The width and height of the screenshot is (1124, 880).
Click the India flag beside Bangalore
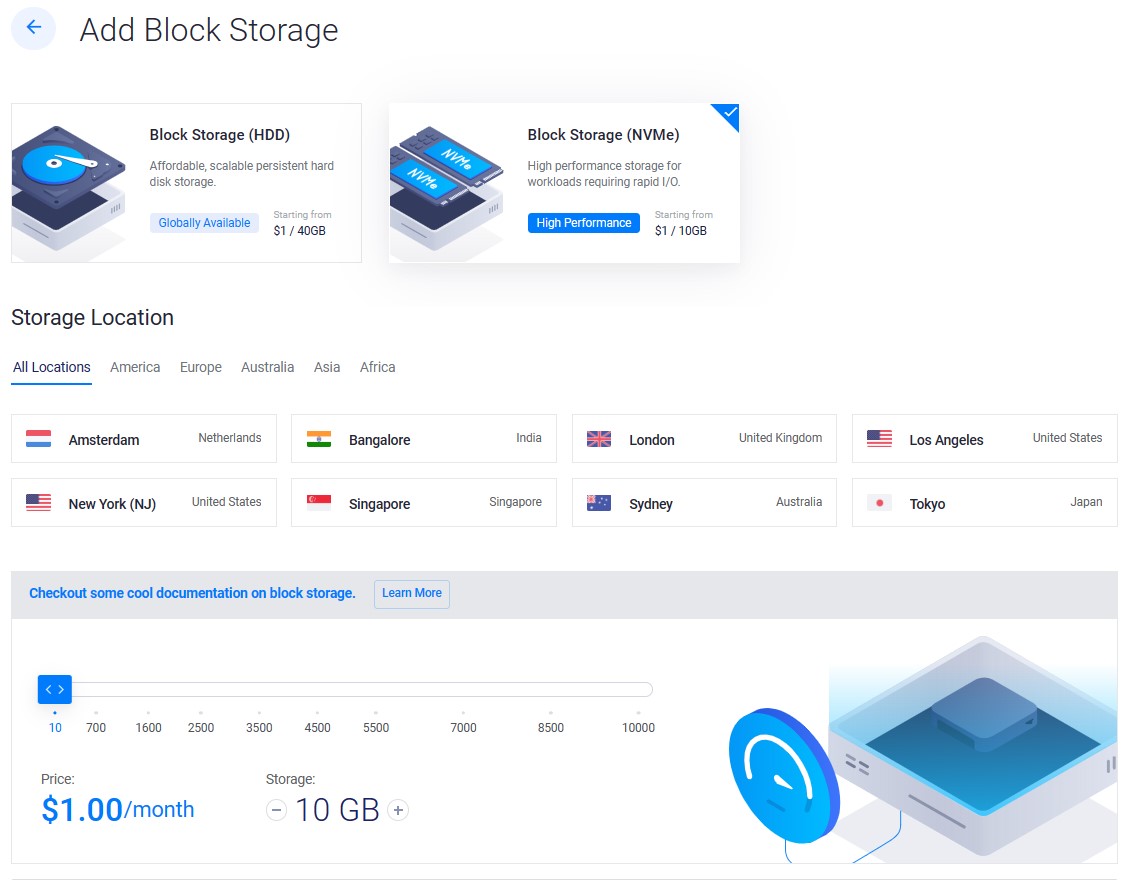click(x=318, y=437)
